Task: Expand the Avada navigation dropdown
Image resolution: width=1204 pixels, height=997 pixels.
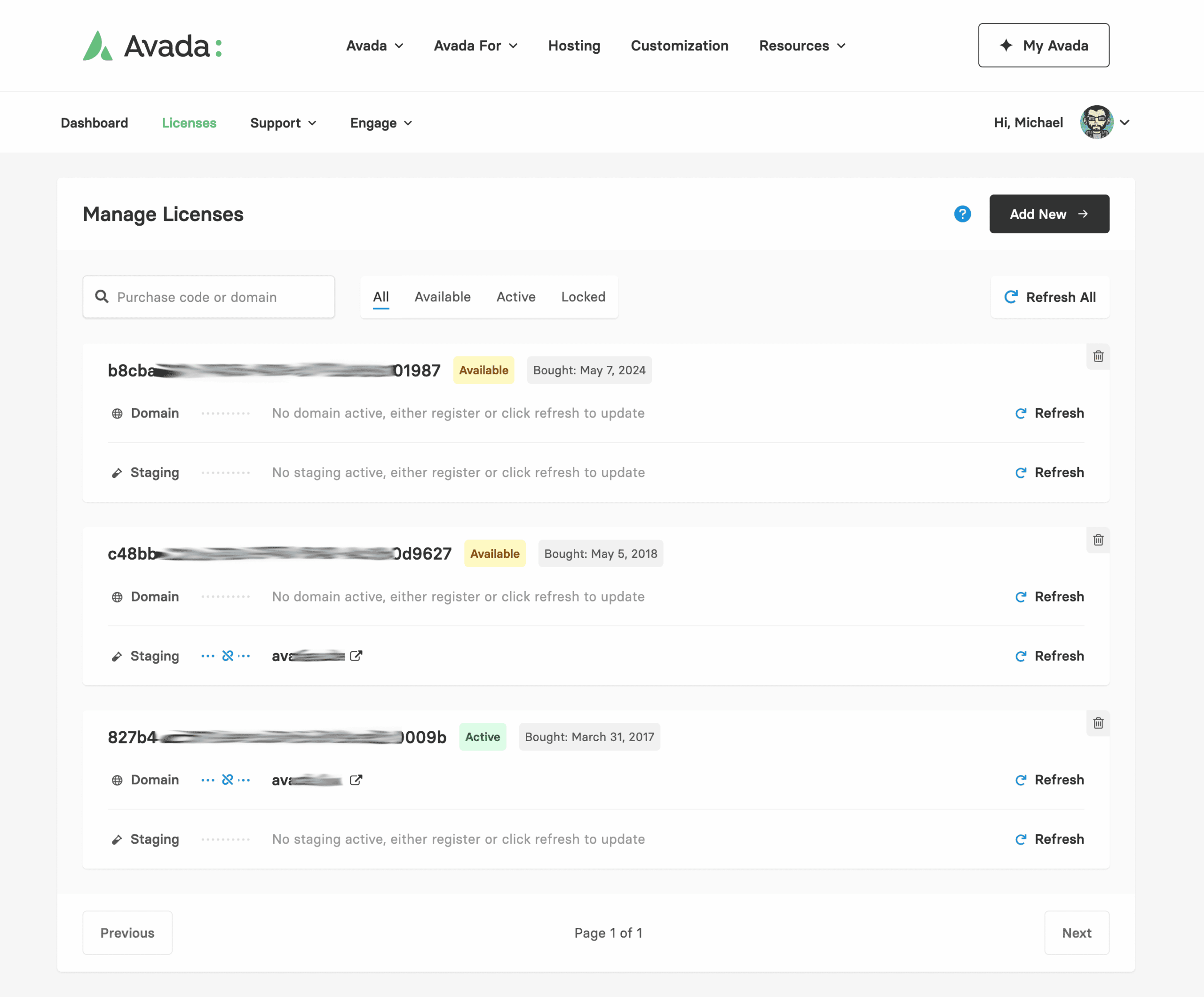Action: click(374, 46)
